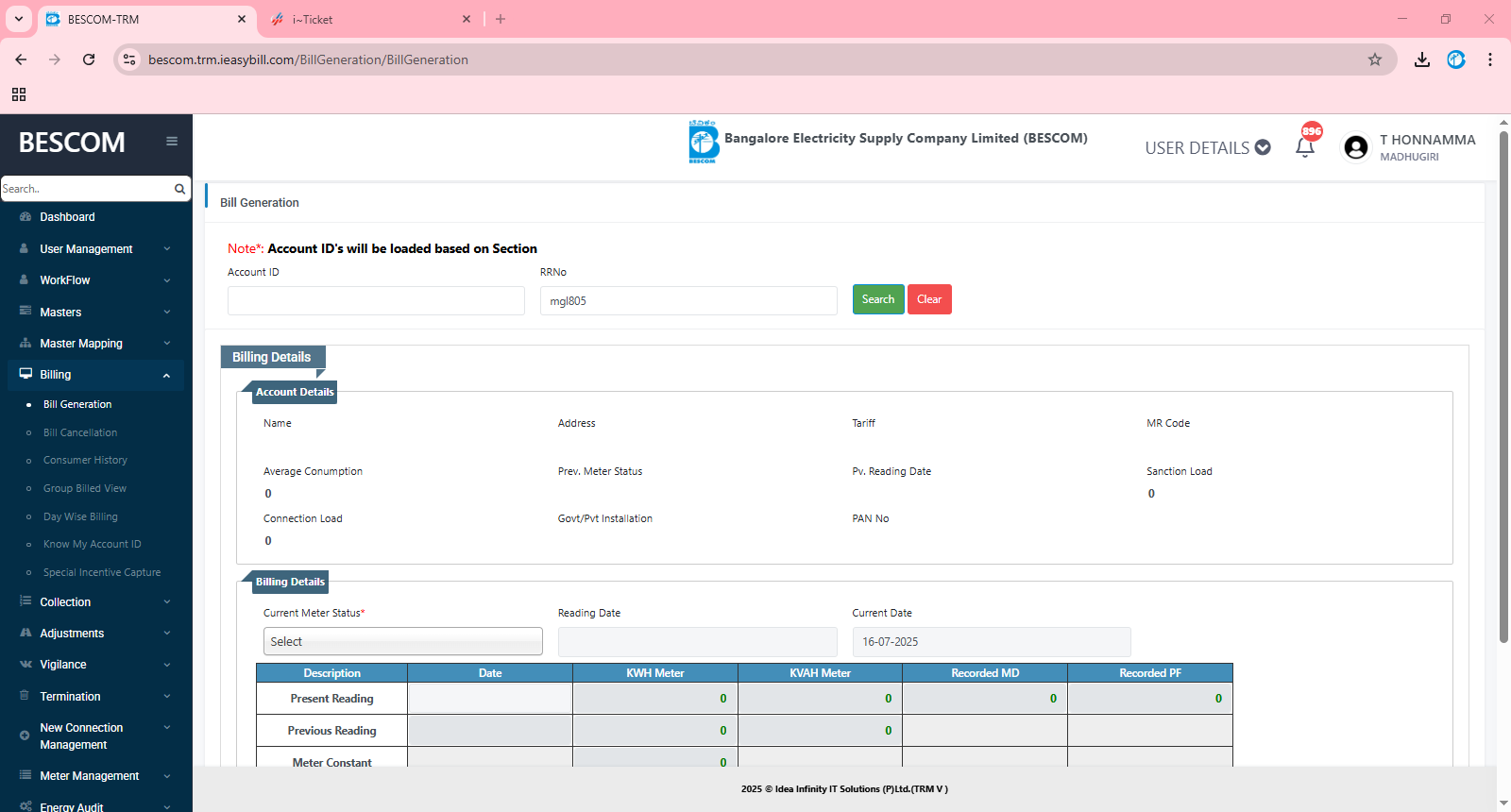The height and width of the screenshot is (812, 1511).
Task: Open tab search dropdown arrow in browser
Action: 18,19
